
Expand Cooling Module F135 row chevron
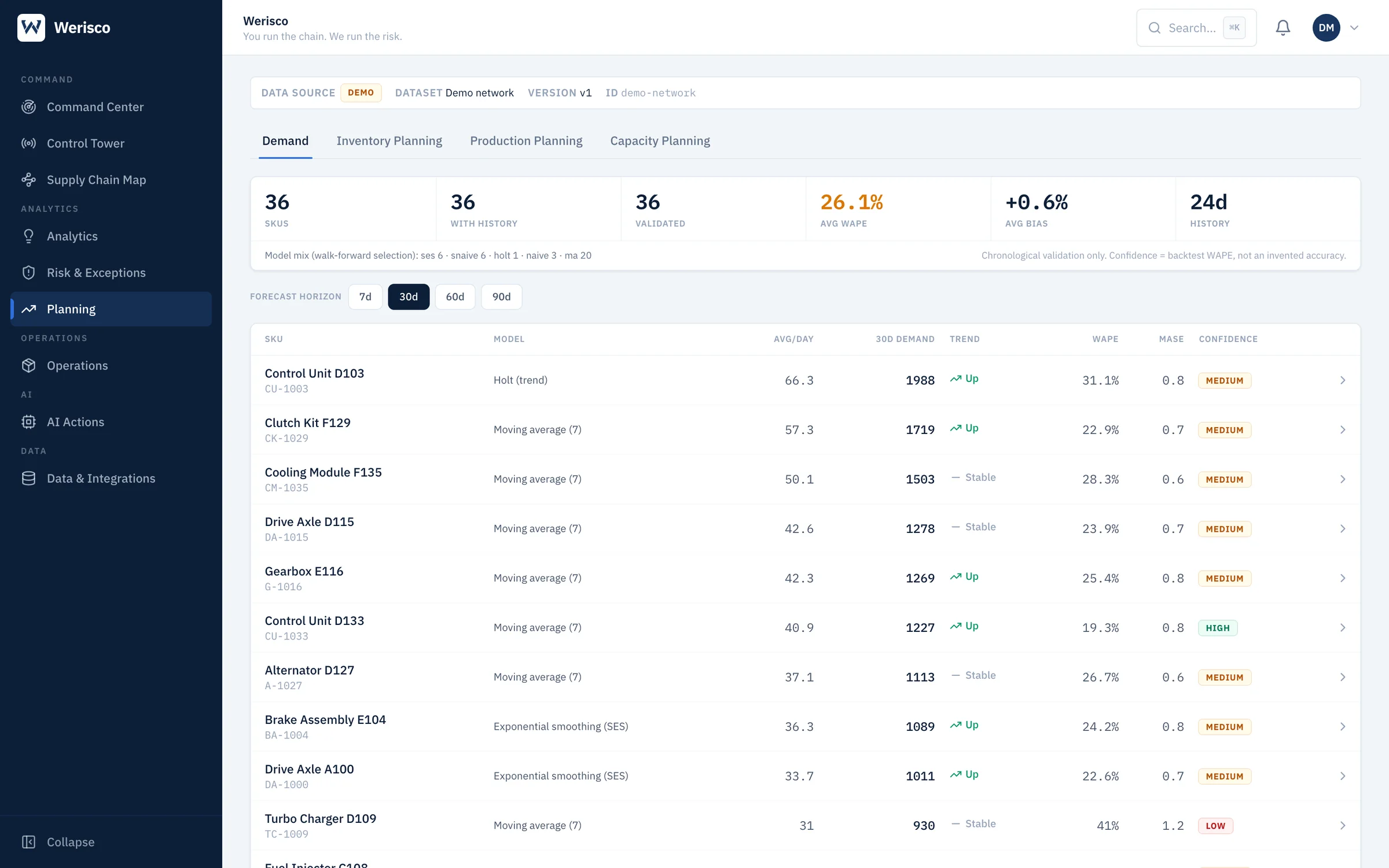pyautogui.click(x=1343, y=479)
